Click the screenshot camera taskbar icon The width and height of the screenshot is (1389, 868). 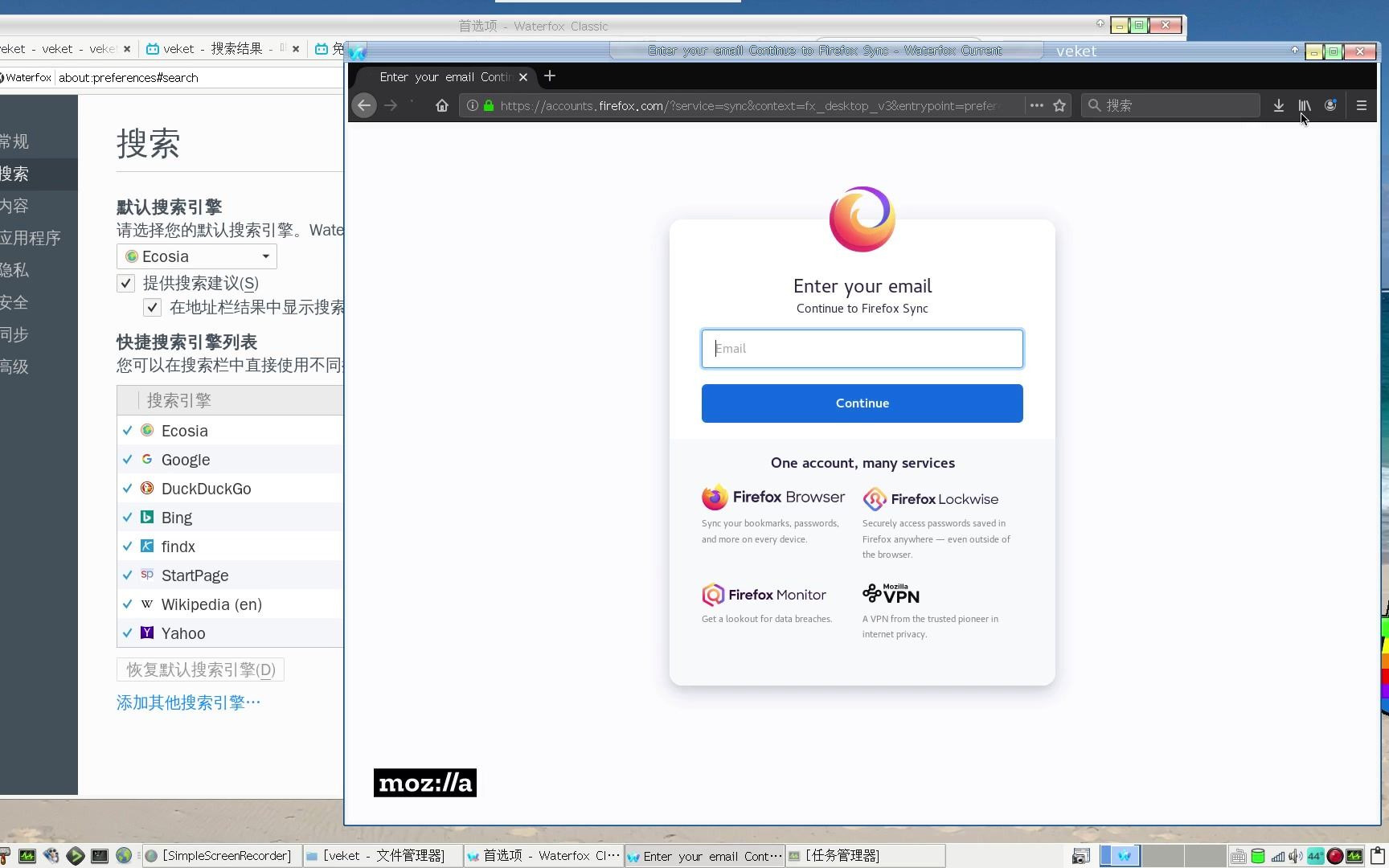pos(1081,856)
